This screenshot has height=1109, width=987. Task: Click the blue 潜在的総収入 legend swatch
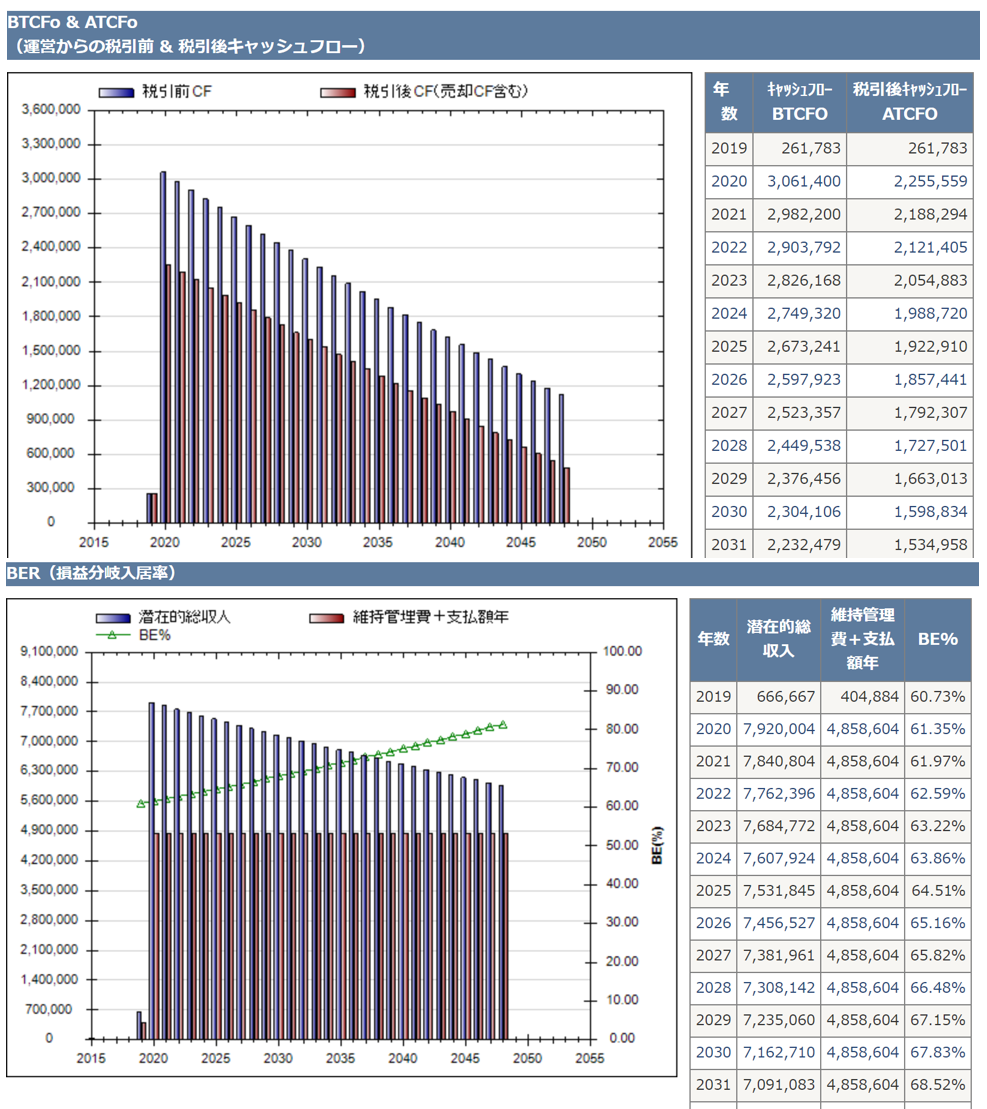tap(115, 618)
